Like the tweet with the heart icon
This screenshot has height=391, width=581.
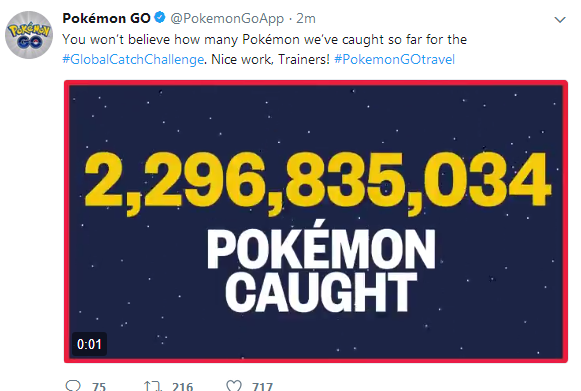(234, 386)
